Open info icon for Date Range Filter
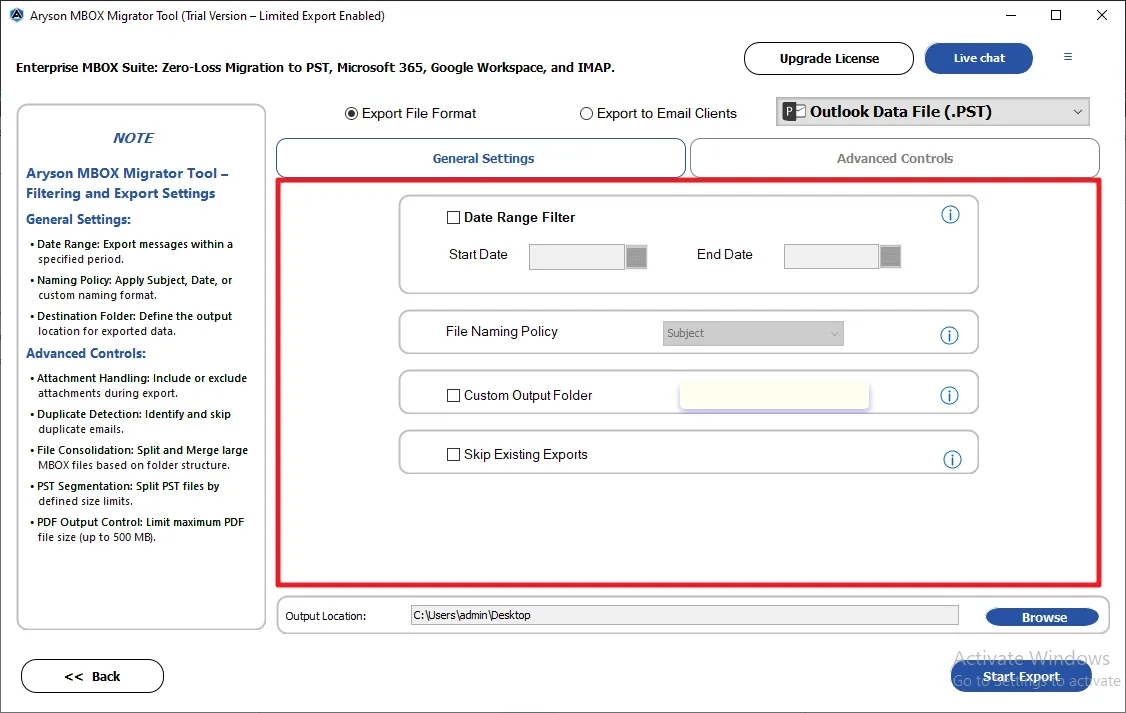 coord(950,215)
